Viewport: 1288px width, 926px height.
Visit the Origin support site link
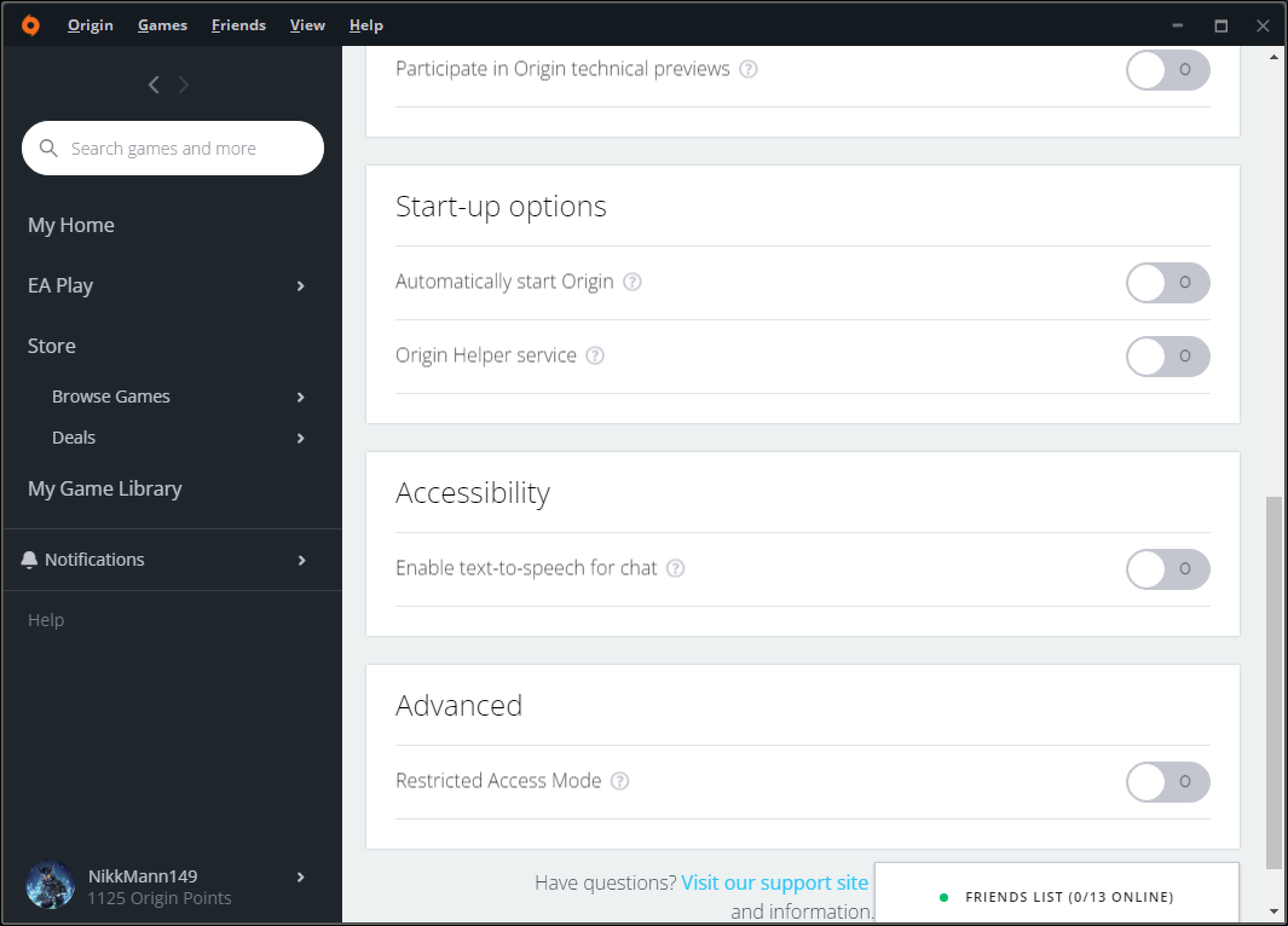coord(775,882)
